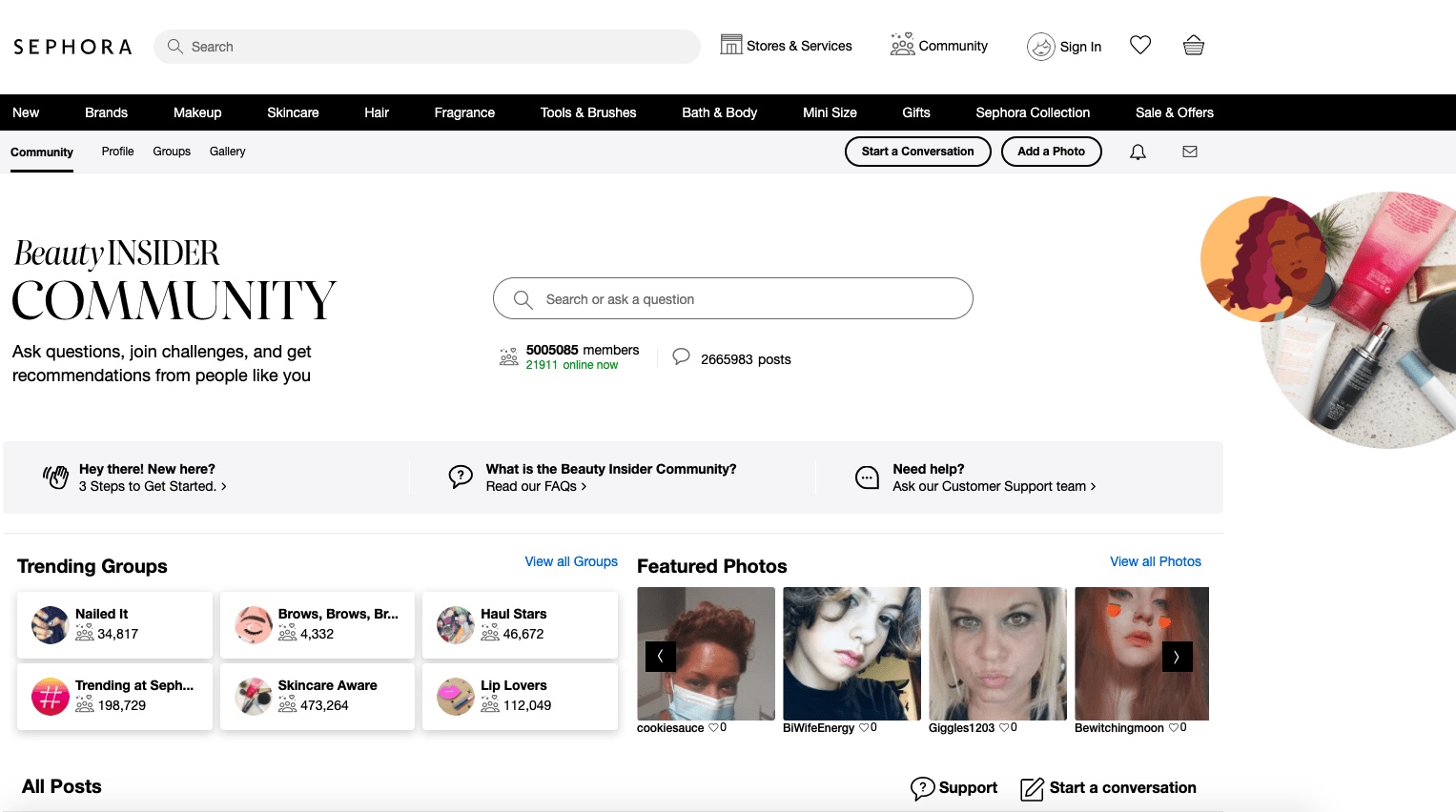1456x812 pixels.
Task: Open the New menu item
Action: pyautogui.click(x=26, y=112)
